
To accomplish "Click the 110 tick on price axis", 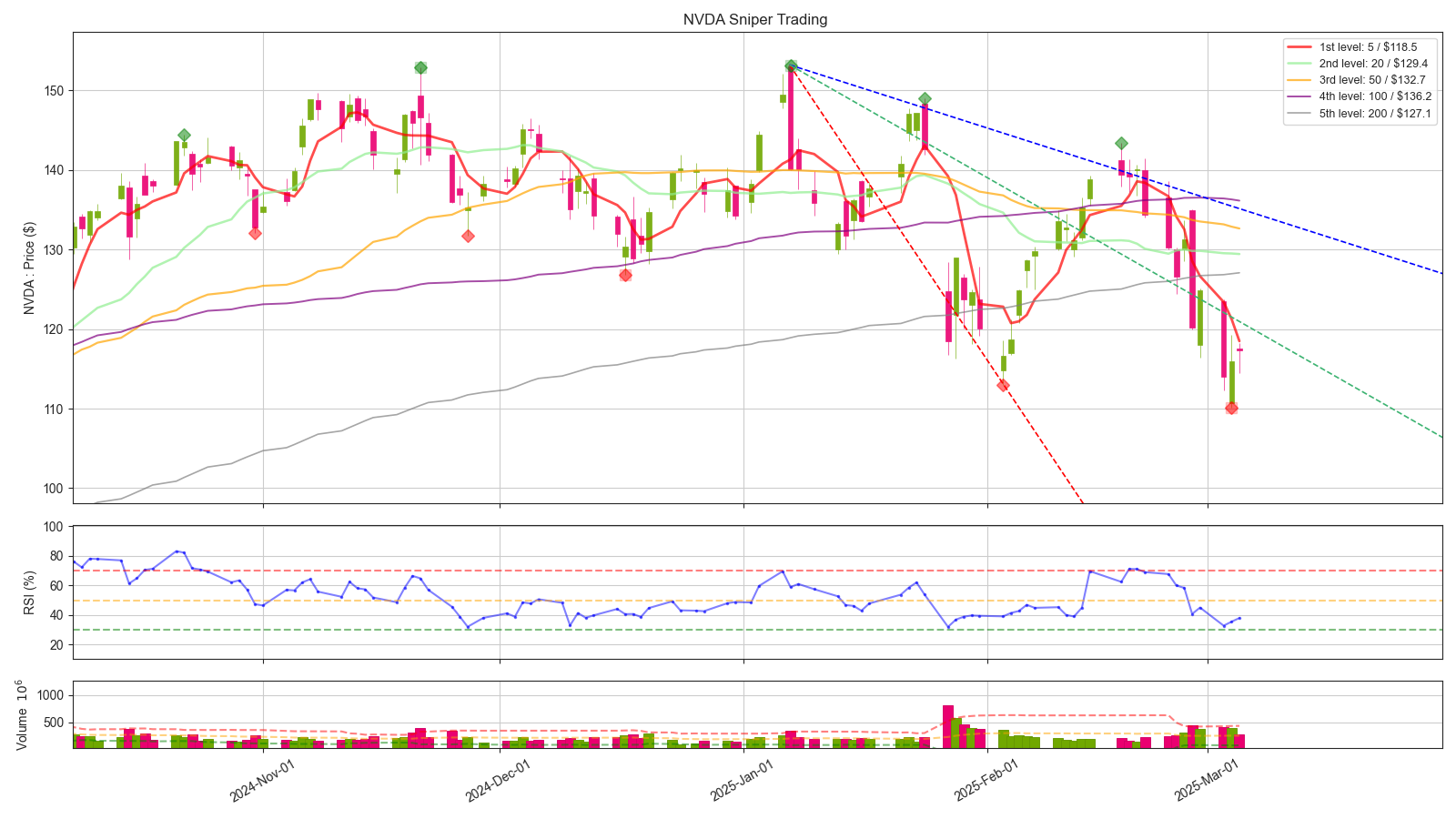I will tap(54, 409).
